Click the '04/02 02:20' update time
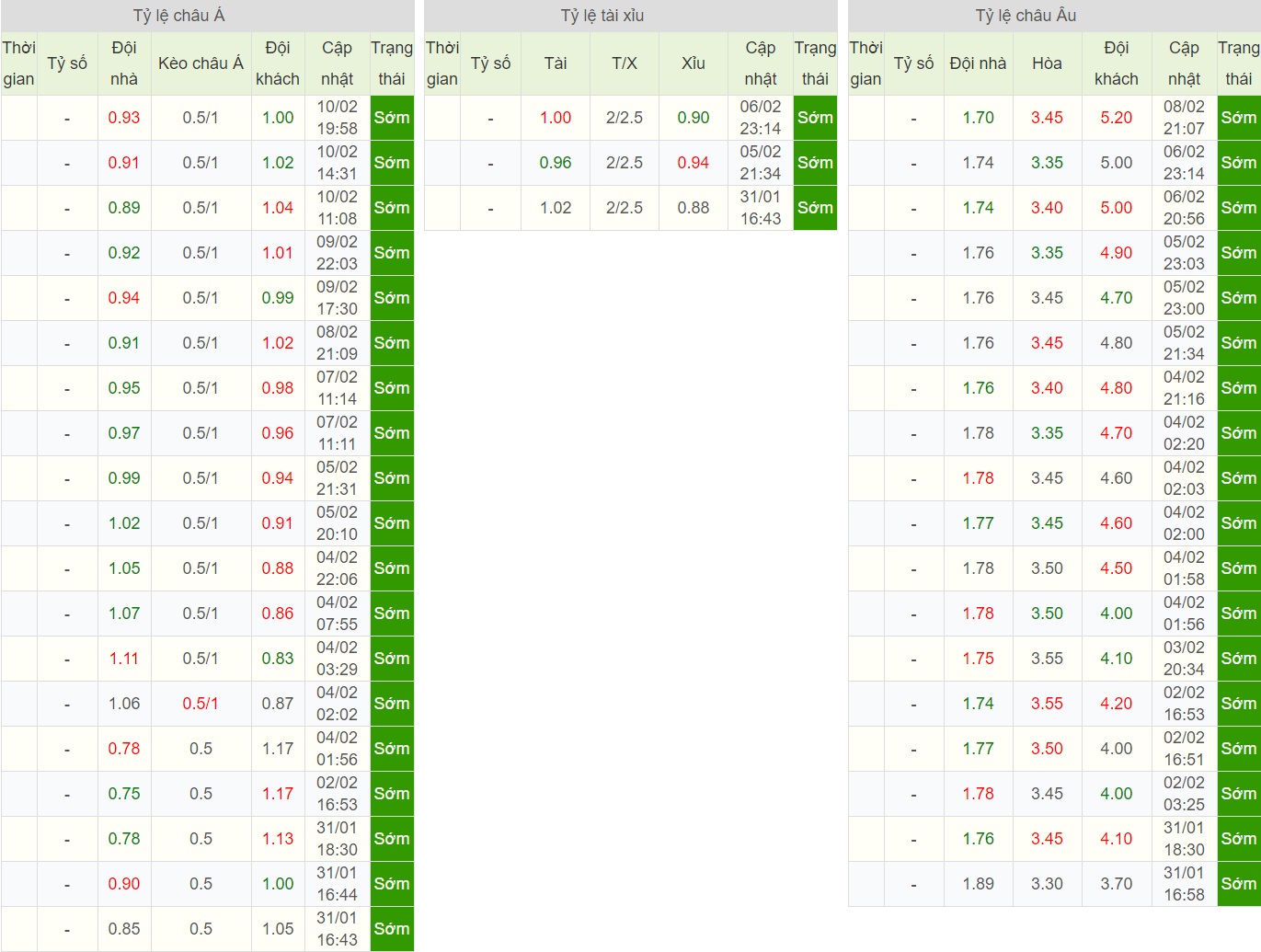This screenshot has width=1261, height=952. [1184, 433]
